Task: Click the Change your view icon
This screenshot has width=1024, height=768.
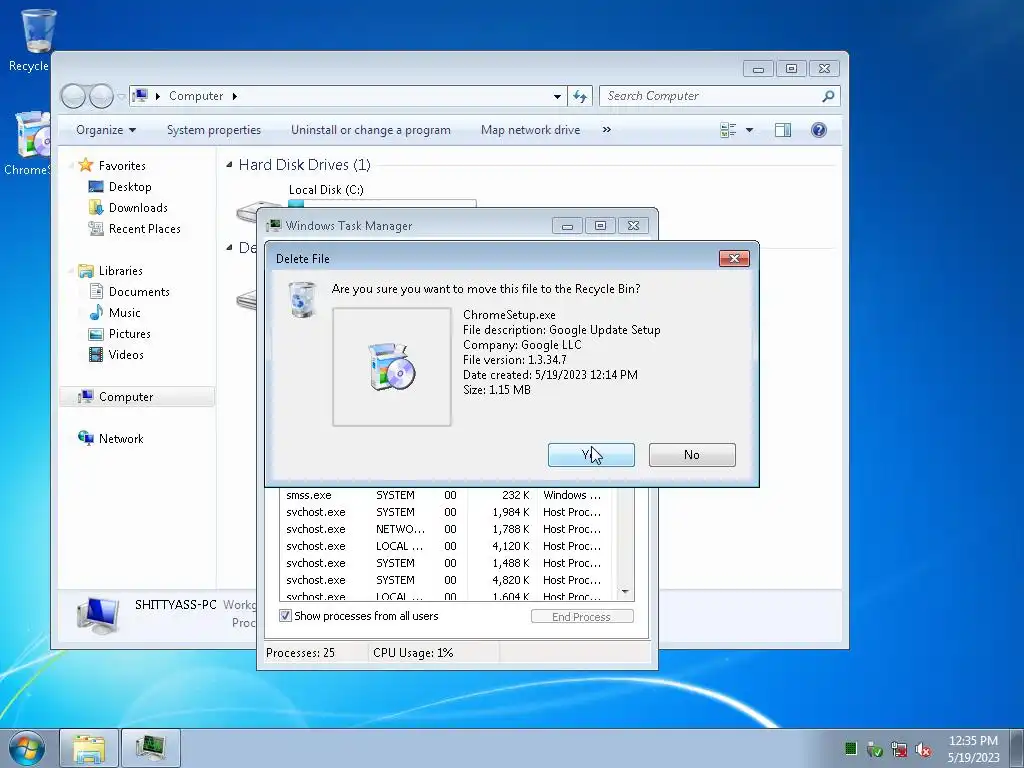Action: tap(728, 130)
